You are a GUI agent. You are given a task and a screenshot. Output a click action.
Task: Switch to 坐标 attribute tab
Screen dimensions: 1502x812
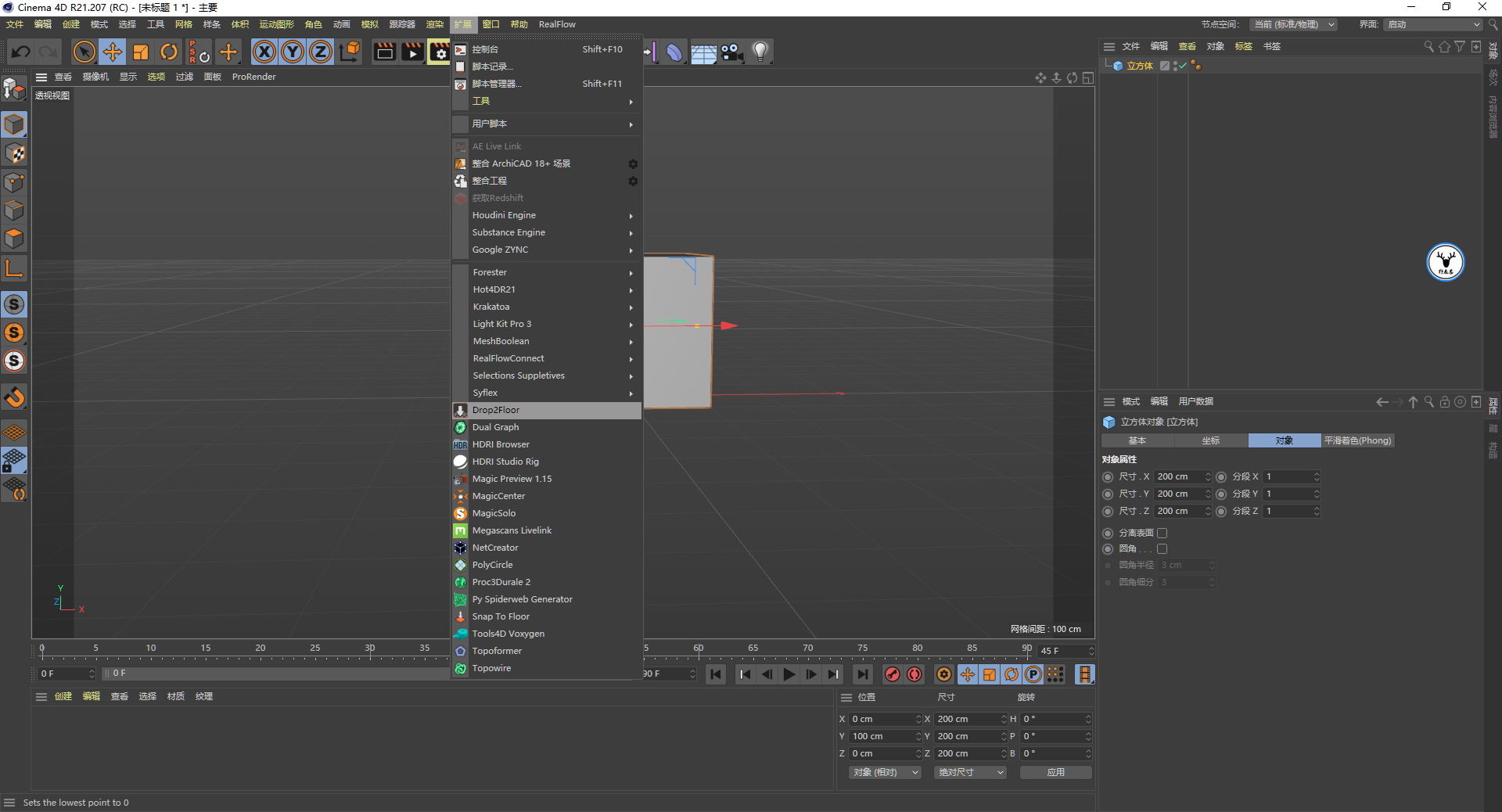(x=1211, y=440)
